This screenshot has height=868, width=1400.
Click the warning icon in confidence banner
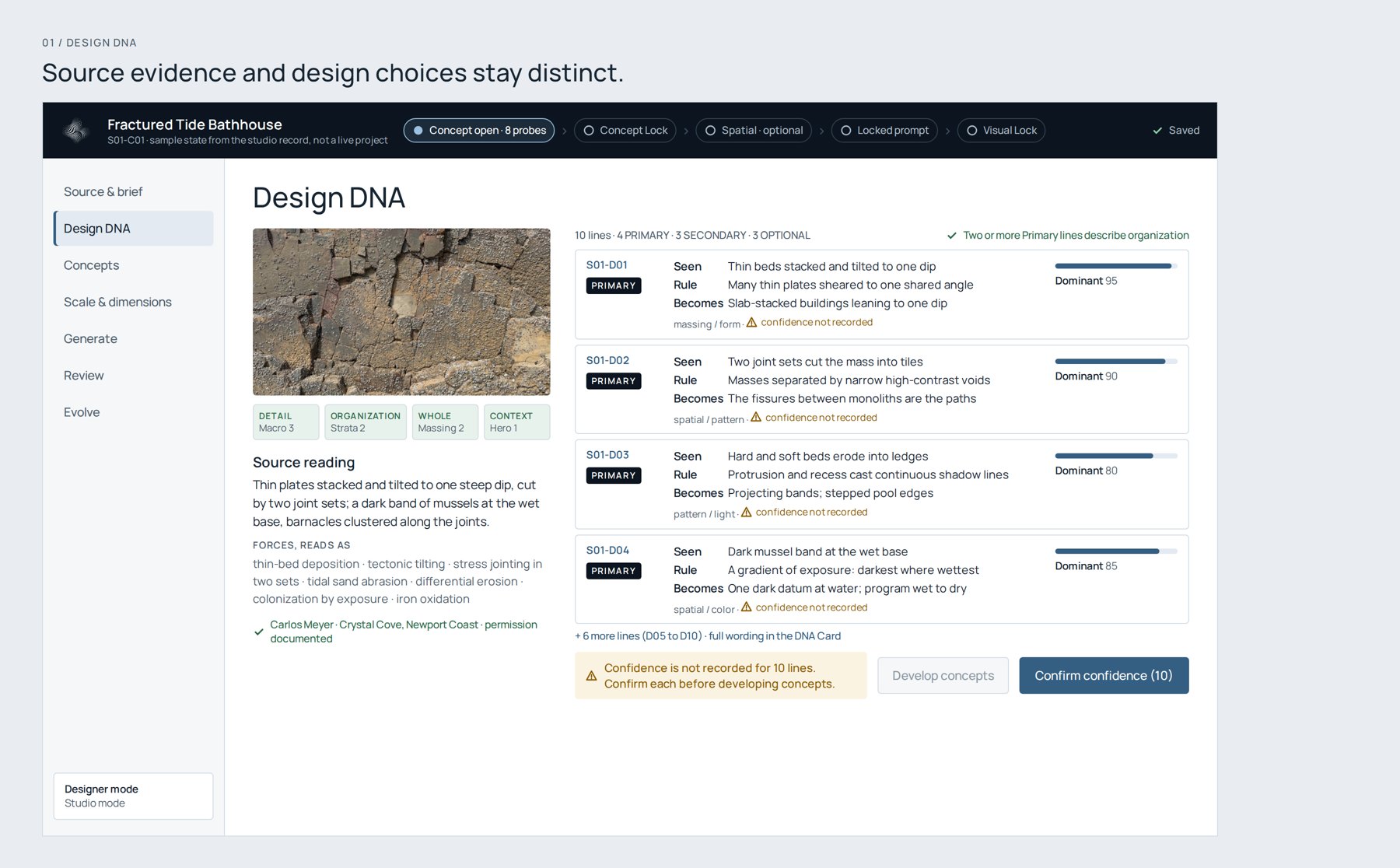pos(591,676)
